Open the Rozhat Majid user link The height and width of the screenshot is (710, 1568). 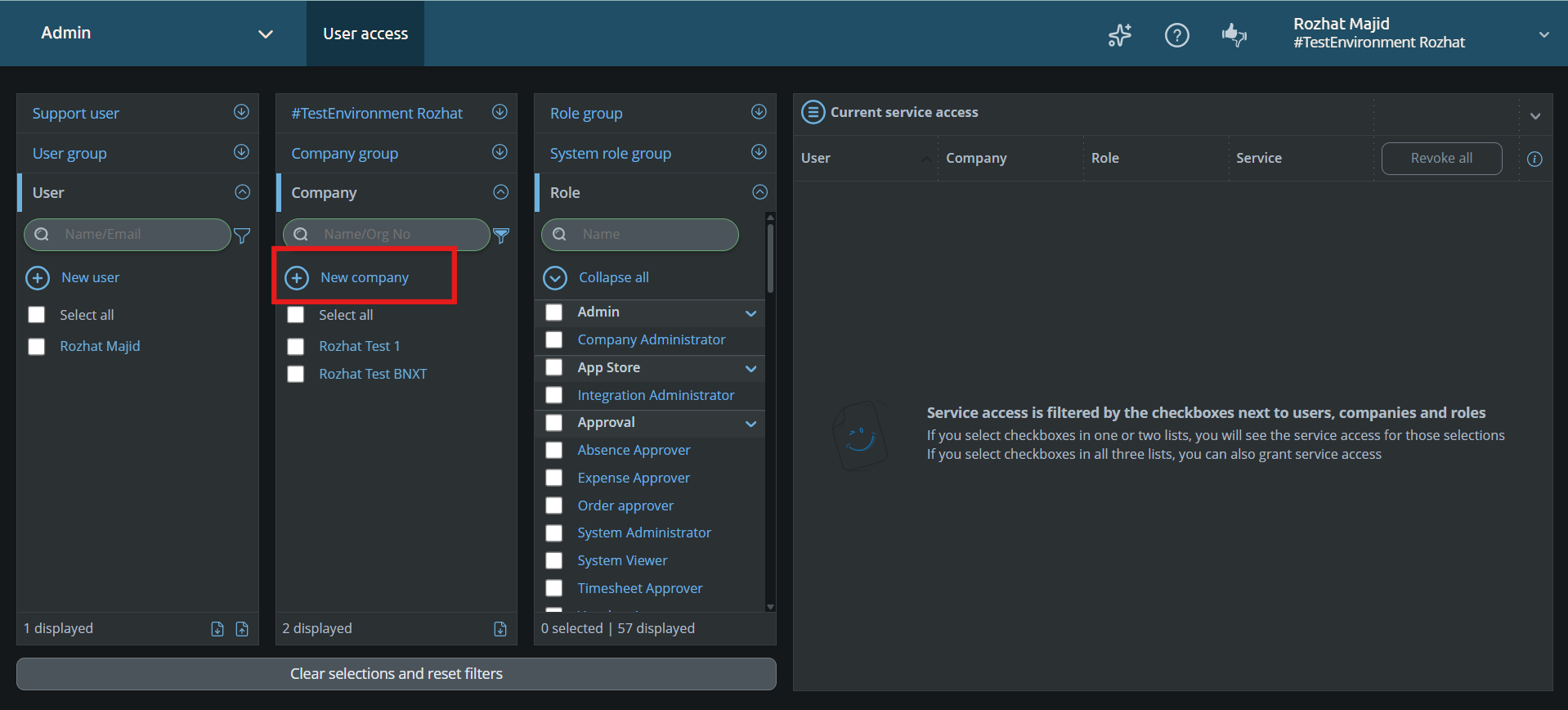(x=100, y=347)
